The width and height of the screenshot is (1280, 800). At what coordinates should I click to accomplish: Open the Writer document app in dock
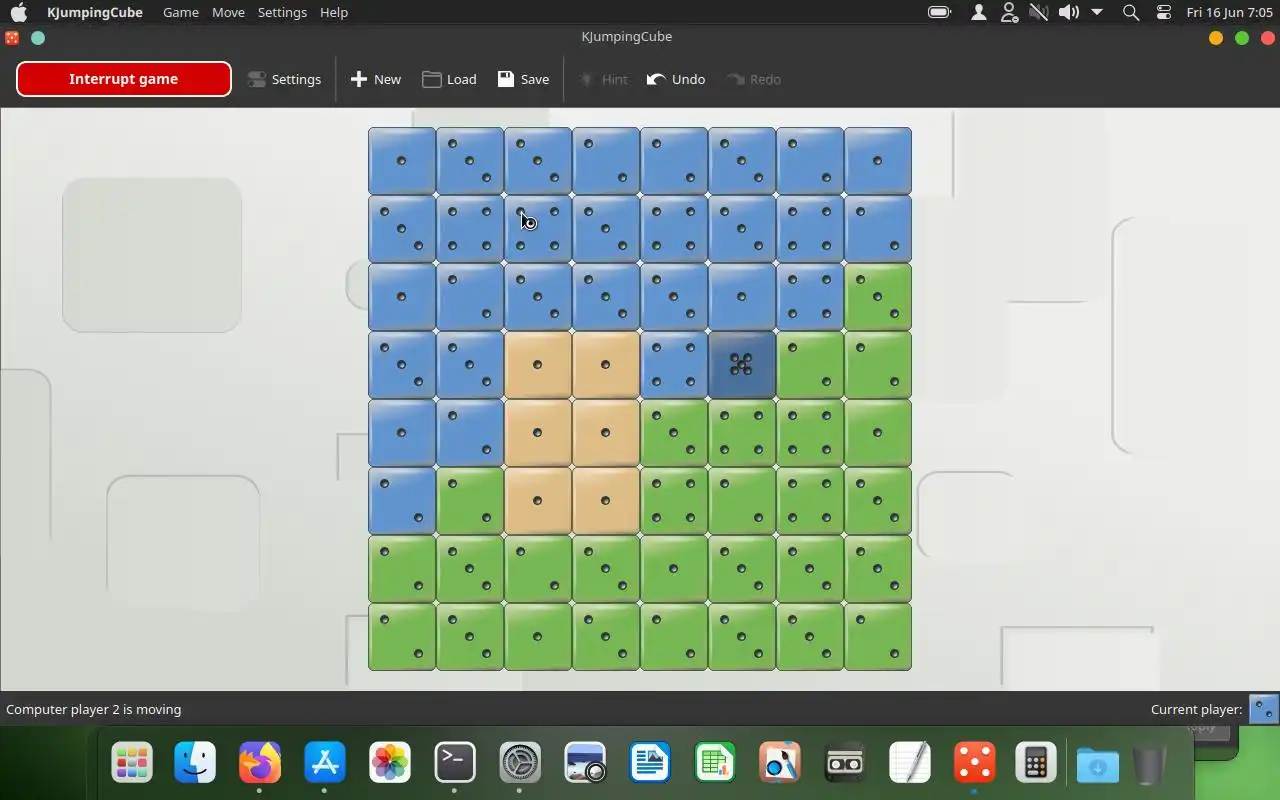click(x=650, y=763)
